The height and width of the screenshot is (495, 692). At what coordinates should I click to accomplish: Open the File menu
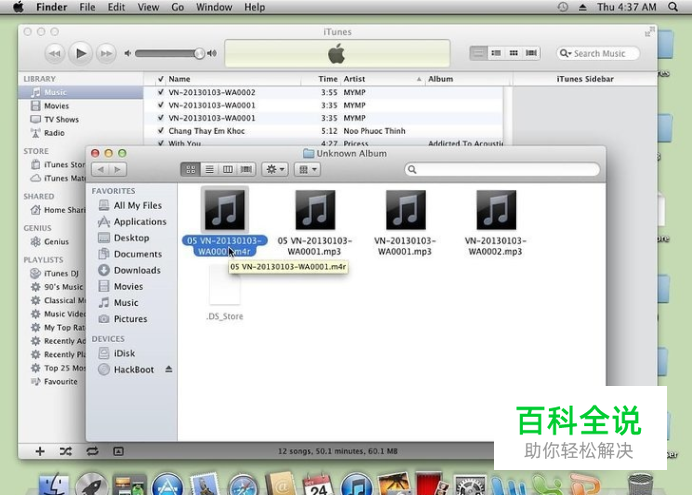pos(87,7)
